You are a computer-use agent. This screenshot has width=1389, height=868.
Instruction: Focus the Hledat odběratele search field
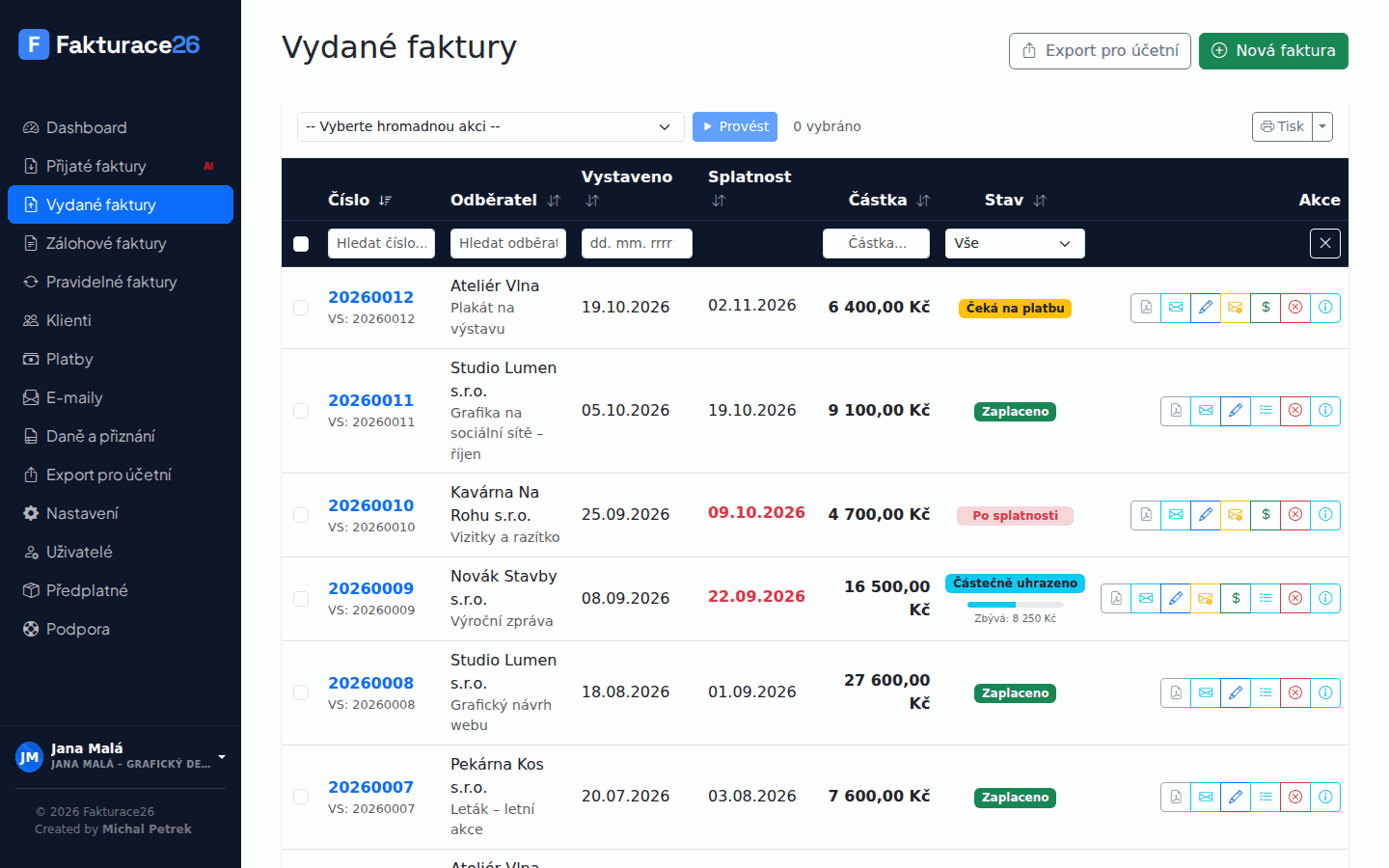(508, 243)
